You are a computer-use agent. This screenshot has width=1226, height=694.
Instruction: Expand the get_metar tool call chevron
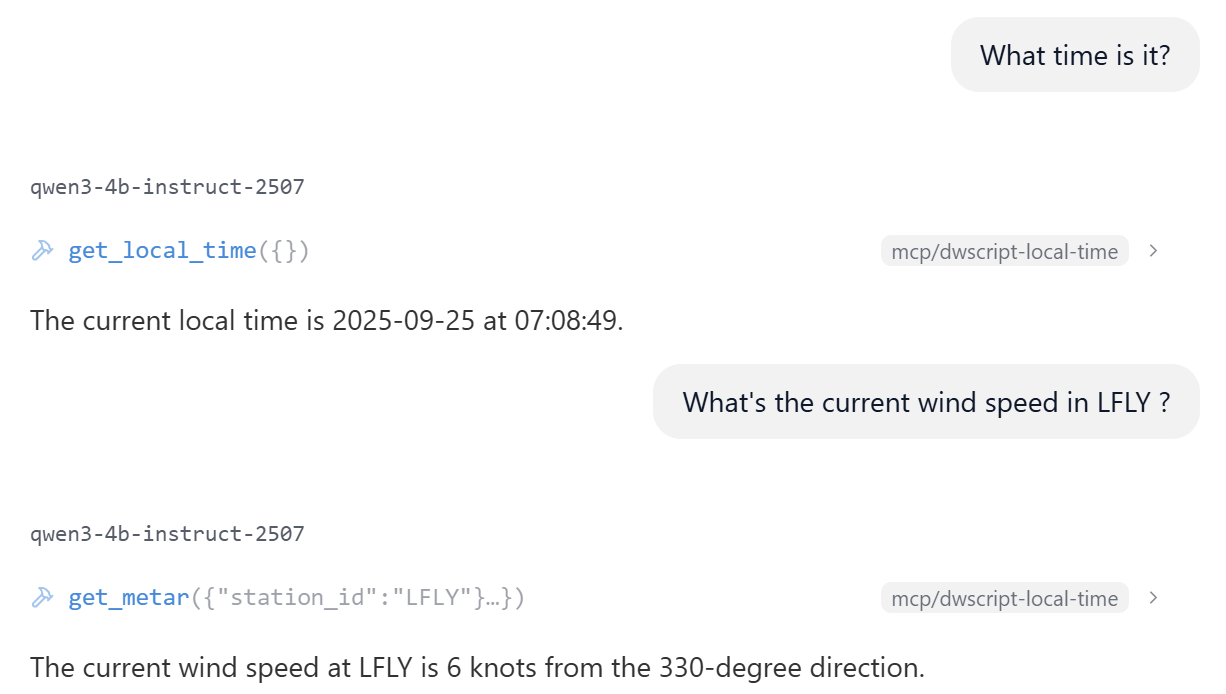pyautogui.click(x=1153, y=598)
